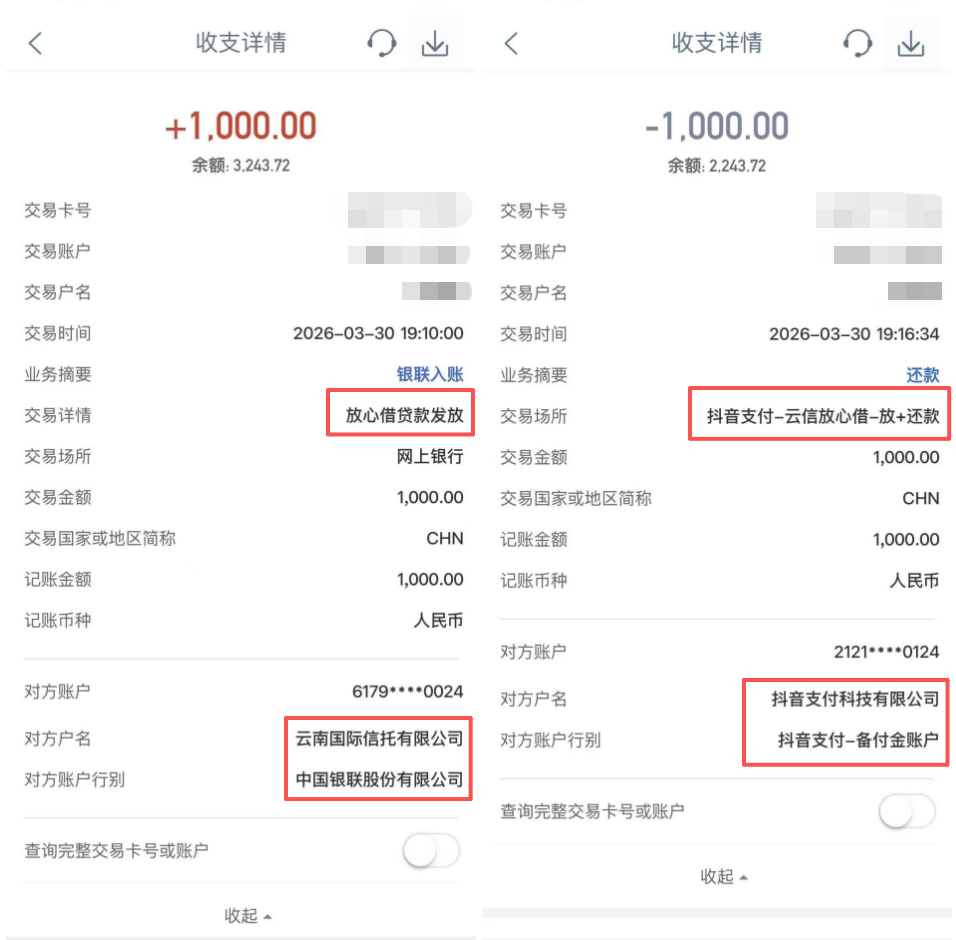
Task: Select the +1,000.00 income amount
Action: point(241,126)
